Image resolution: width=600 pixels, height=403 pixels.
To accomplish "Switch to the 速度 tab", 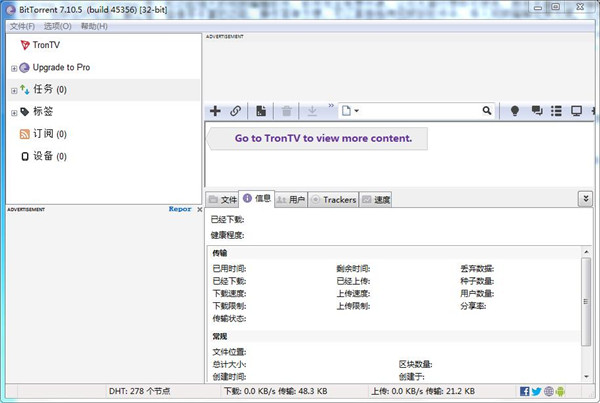I will (376, 200).
